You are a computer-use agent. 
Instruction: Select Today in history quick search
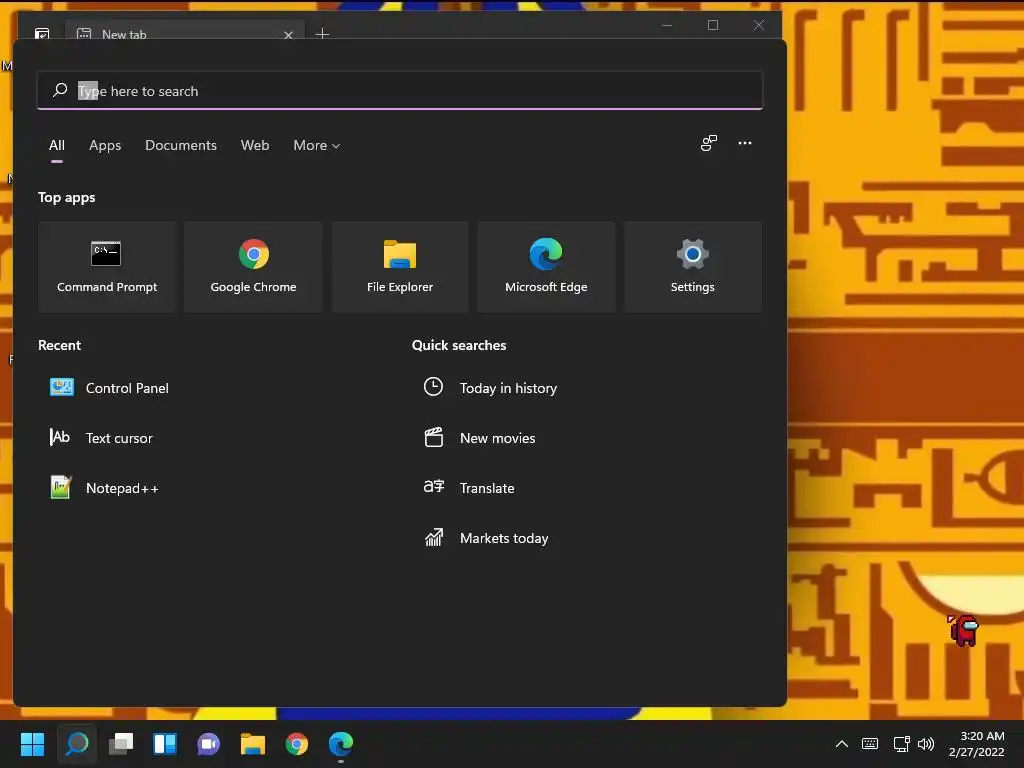pos(490,388)
